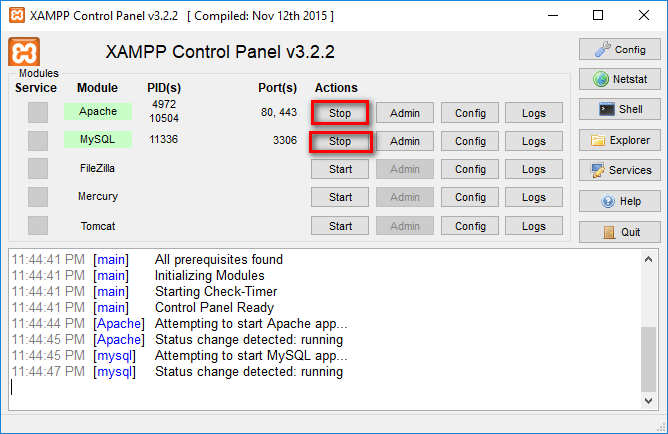Open the Config button with wrench icon
Image resolution: width=668 pixels, height=434 pixels.
pyautogui.click(x=620, y=49)
